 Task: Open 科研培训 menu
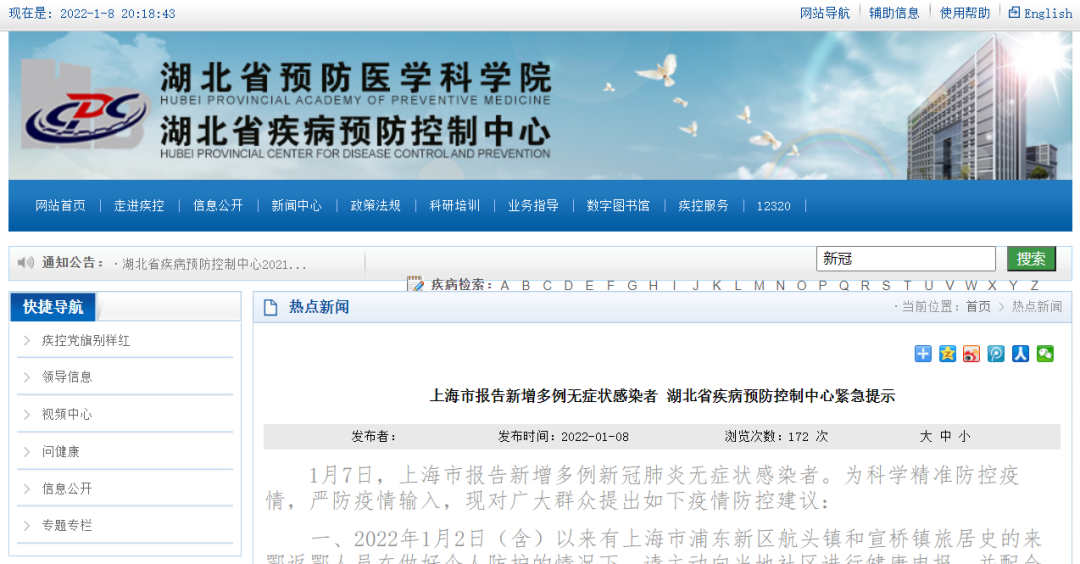455,206
